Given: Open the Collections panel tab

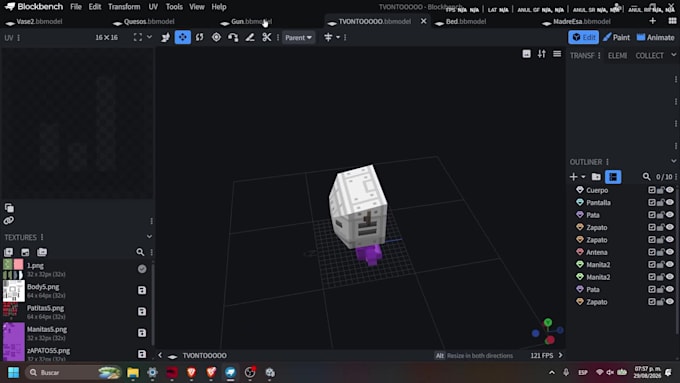Looking at the screenshot, I should coord(649,56).
